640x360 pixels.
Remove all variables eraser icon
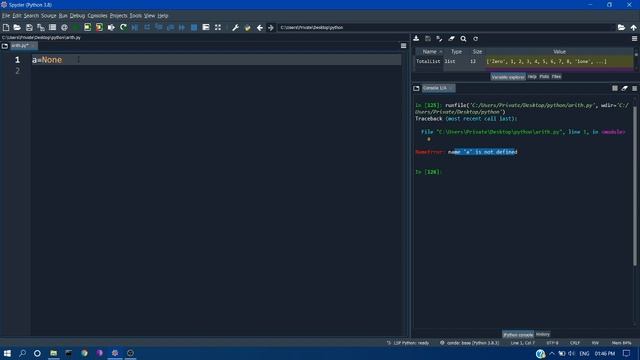451,38
